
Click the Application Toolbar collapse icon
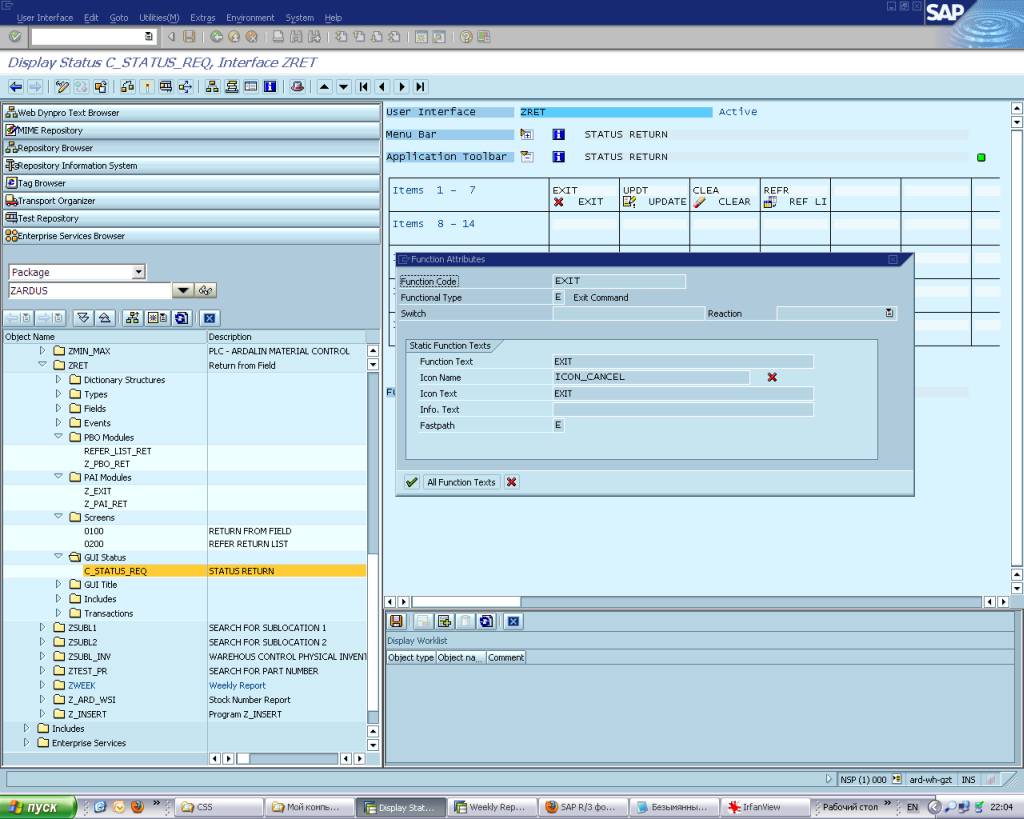coord(526,157)
